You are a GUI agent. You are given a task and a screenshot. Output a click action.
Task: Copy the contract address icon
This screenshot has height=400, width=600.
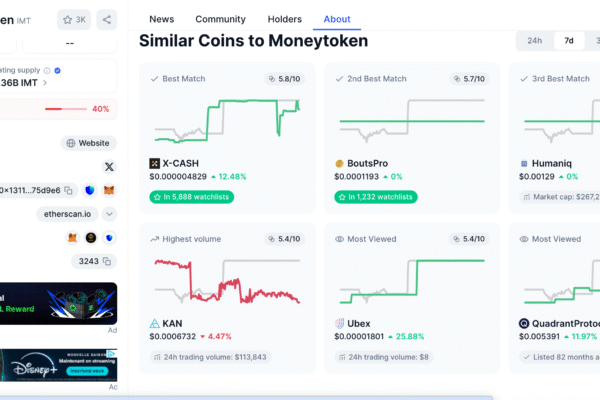point(69,189)
